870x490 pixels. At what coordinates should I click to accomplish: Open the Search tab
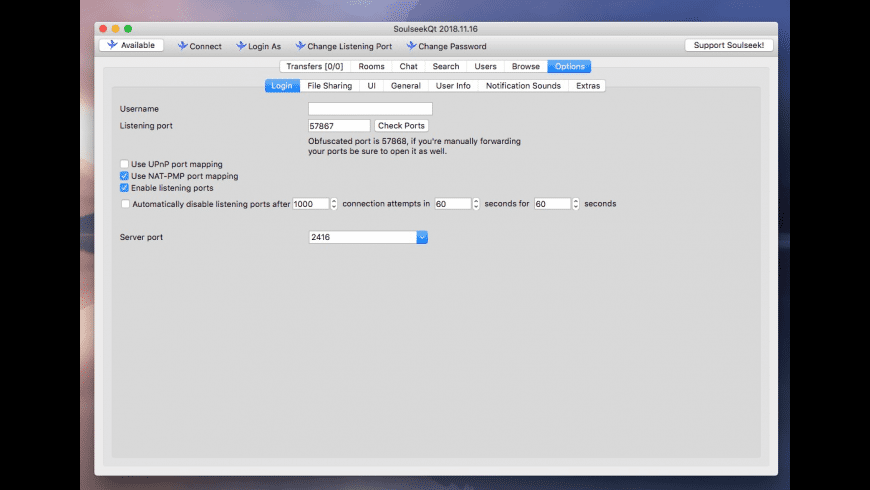[446, 66]
